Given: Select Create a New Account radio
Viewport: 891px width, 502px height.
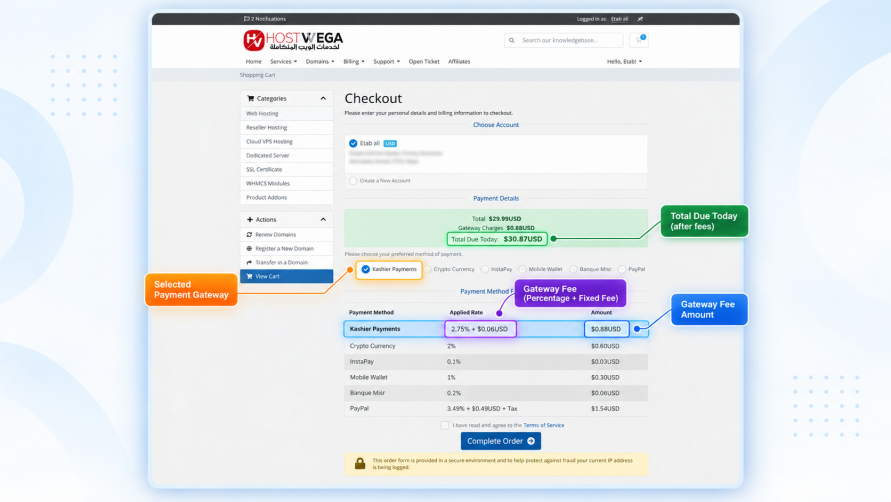Looking at the screenshot, I should (x=353, y=181).
